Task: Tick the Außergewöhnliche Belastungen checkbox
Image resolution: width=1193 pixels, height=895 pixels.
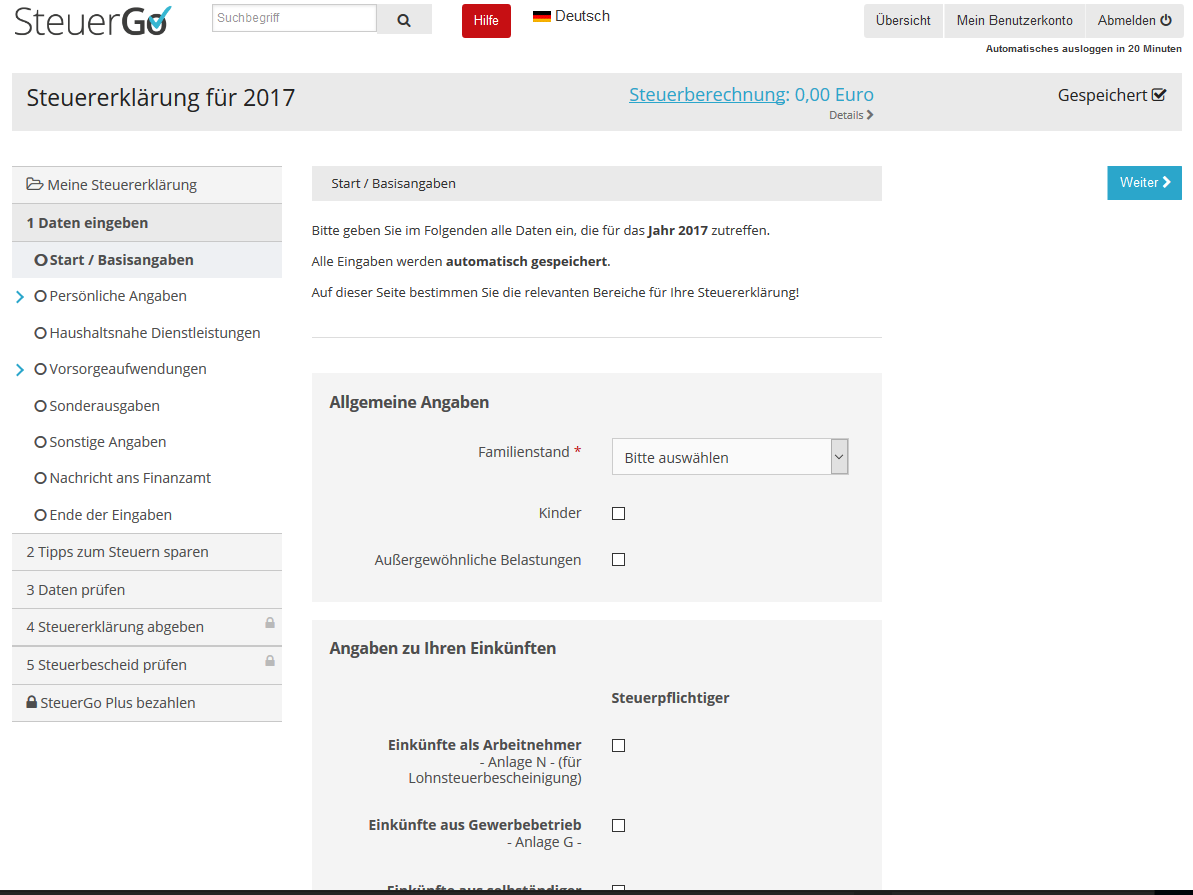Action: click(x=619, y=559)
